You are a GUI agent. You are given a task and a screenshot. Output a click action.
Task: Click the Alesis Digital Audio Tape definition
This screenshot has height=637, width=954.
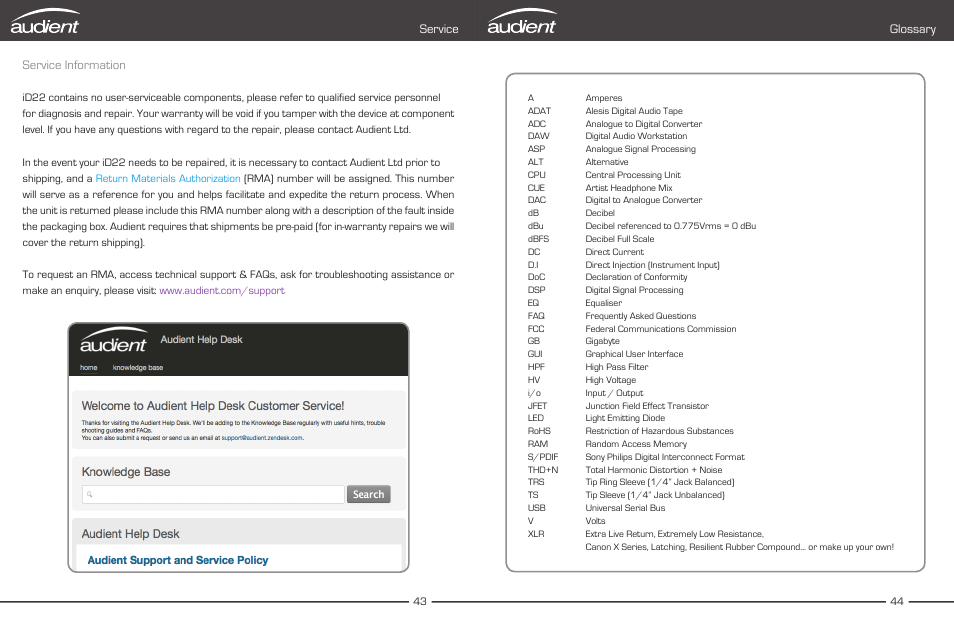tap(634, 111)
